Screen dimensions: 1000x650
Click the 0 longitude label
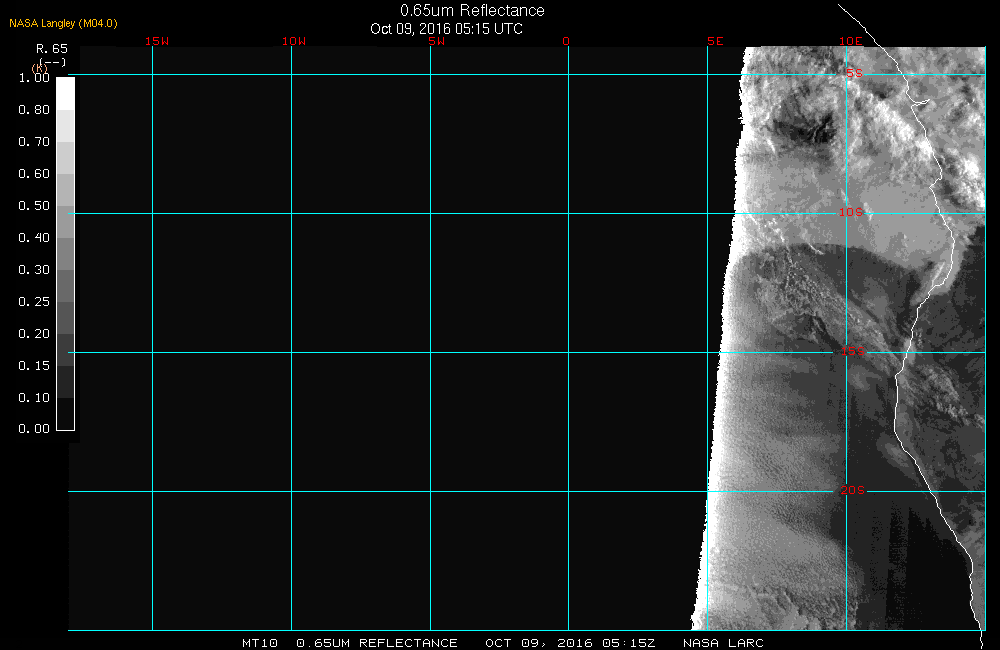566,41
